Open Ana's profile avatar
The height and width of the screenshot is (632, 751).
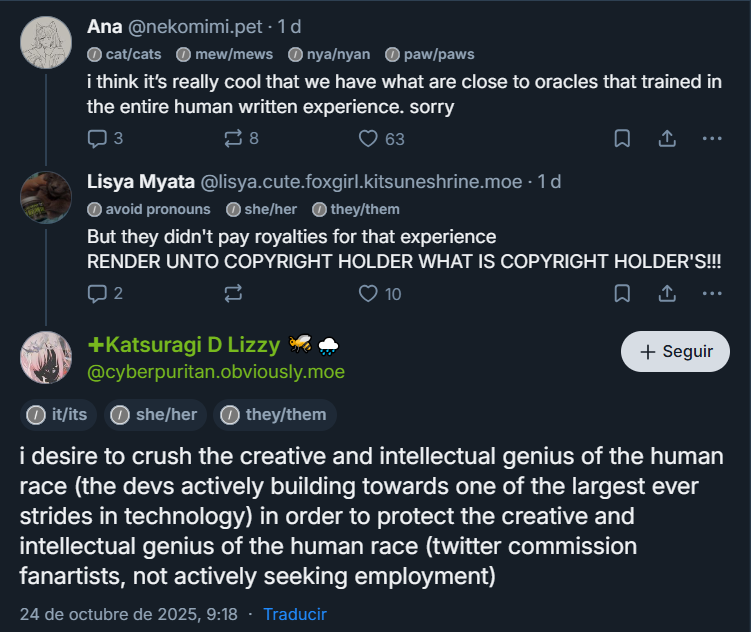46,42
